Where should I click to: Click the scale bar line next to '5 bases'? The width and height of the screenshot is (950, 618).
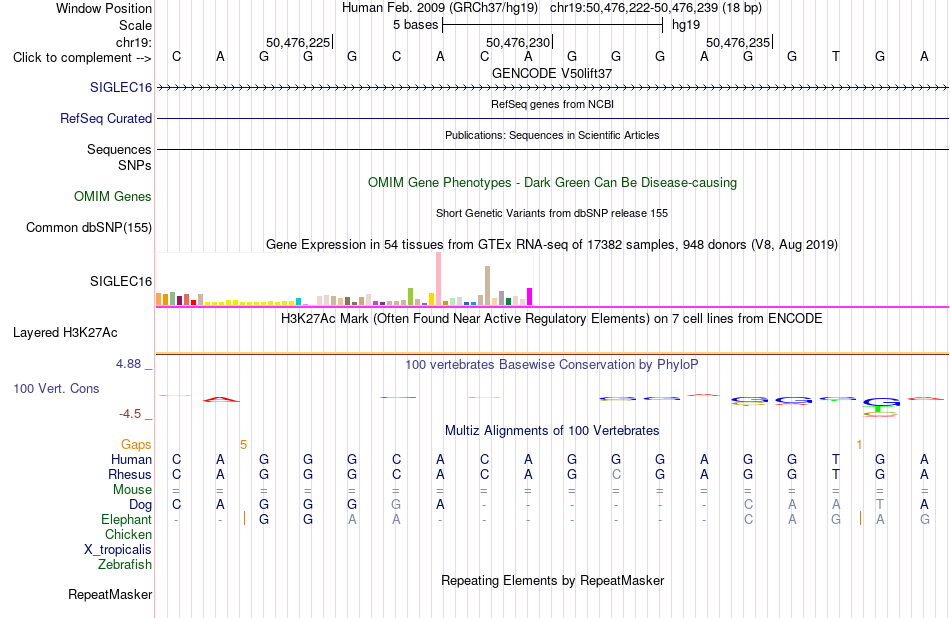[553, 25]
